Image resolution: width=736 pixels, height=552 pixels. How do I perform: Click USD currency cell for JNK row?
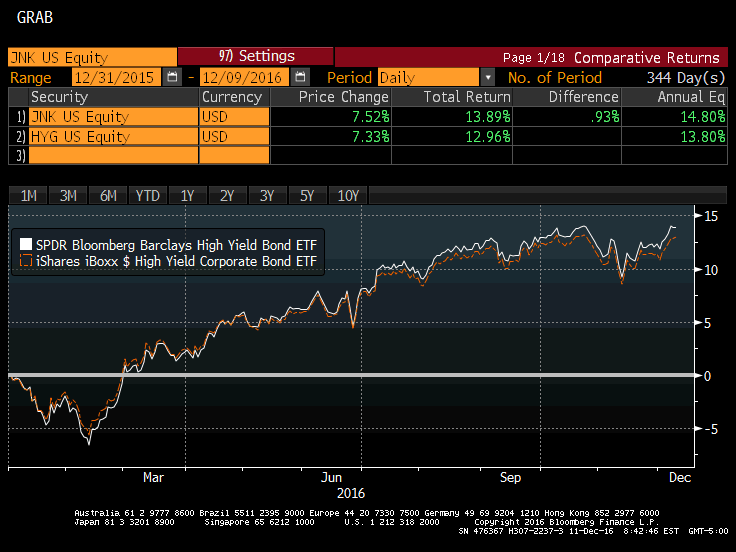pos(234,116)
